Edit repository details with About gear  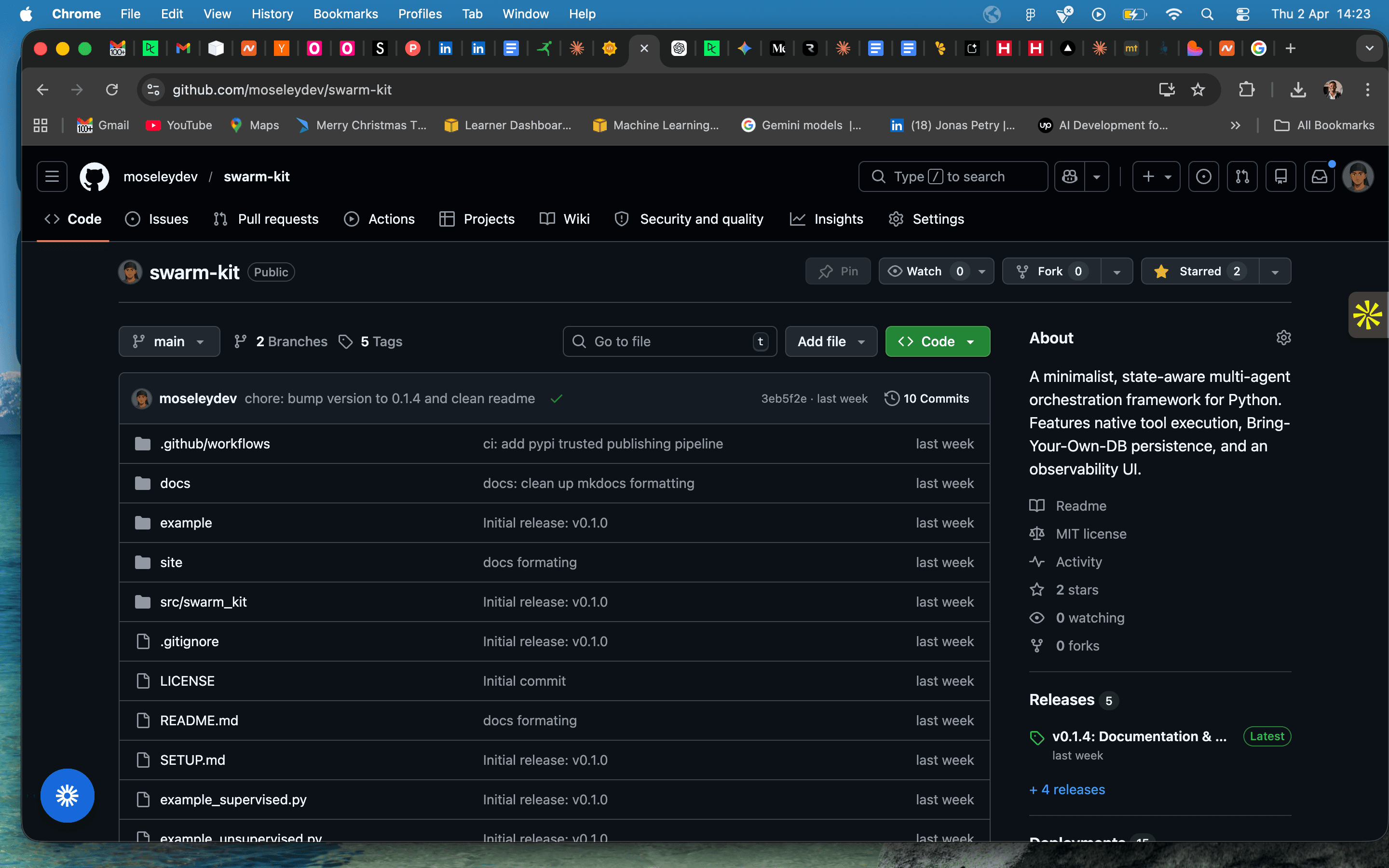click(1283, 338)
